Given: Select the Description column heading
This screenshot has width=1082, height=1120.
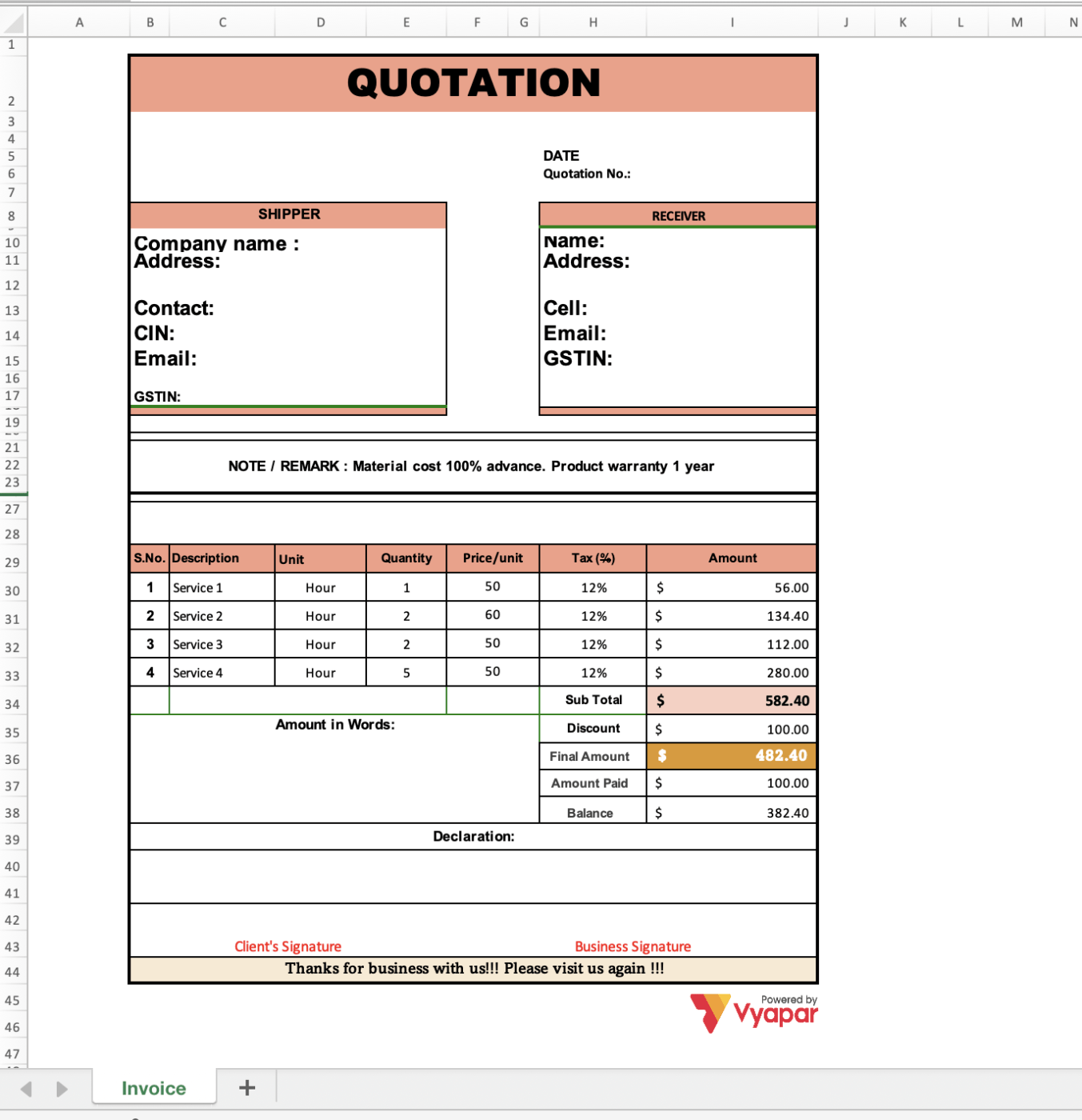Looking at the screenshot, I should tap(222, 558).
